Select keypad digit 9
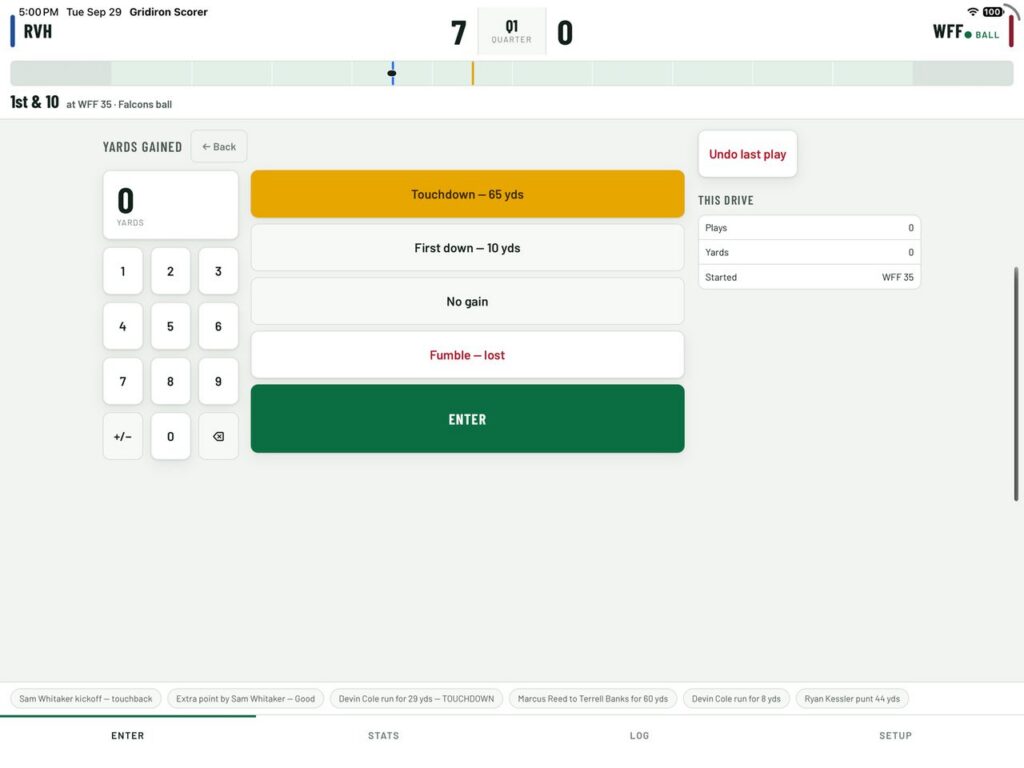The width and height of the screenshot is (1024, 768). pyautogui.click(x=218, y=381)
